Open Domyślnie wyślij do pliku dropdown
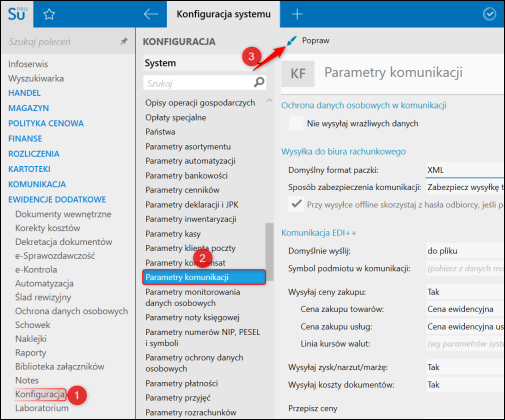The width and height of the screenshot is (505, 420). tap(465, 251)
